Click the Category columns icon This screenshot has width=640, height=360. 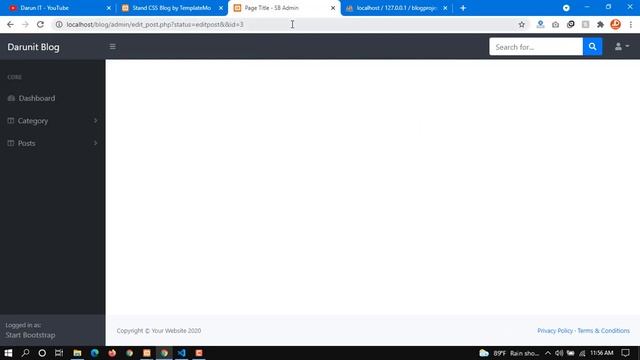(x=11, y=121)
